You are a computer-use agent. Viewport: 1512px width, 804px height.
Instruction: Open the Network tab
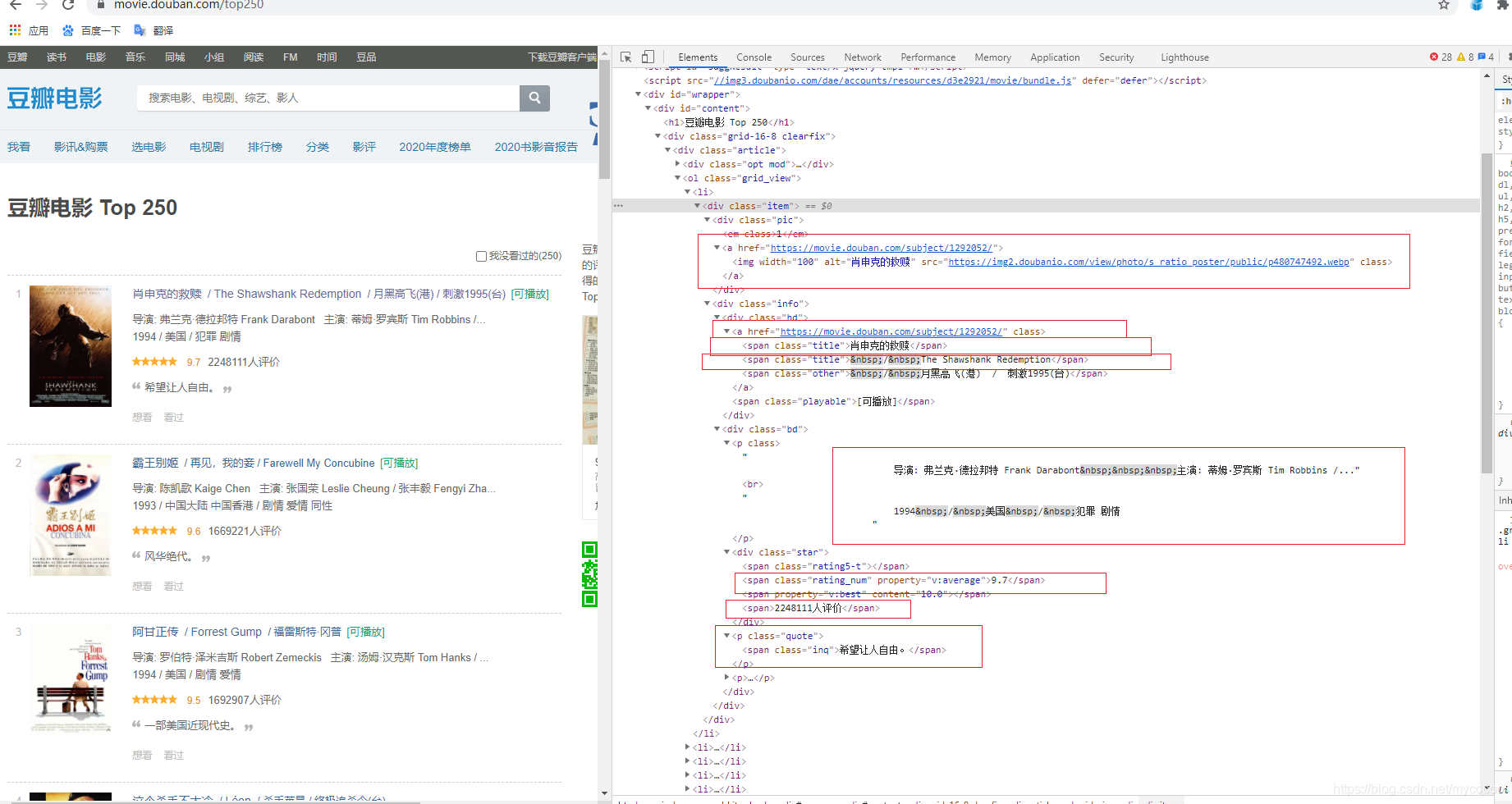(863, 57)
